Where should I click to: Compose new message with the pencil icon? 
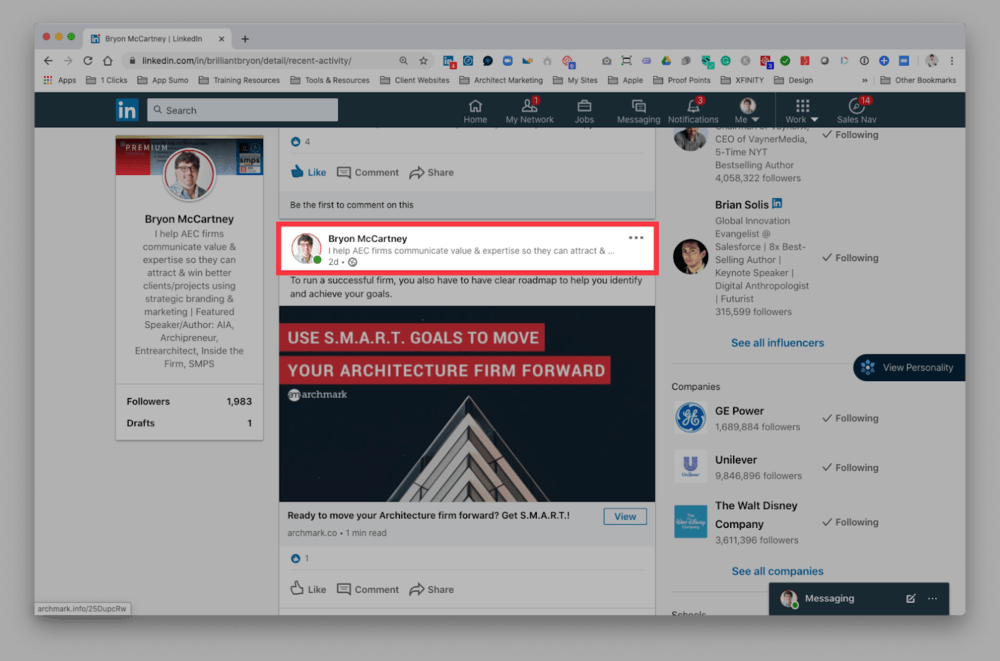[x=911, y=598]
